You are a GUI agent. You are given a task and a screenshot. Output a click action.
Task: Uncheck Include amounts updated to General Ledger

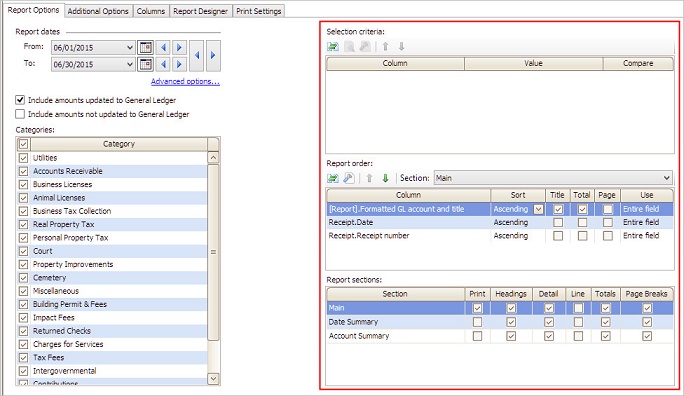20,100
